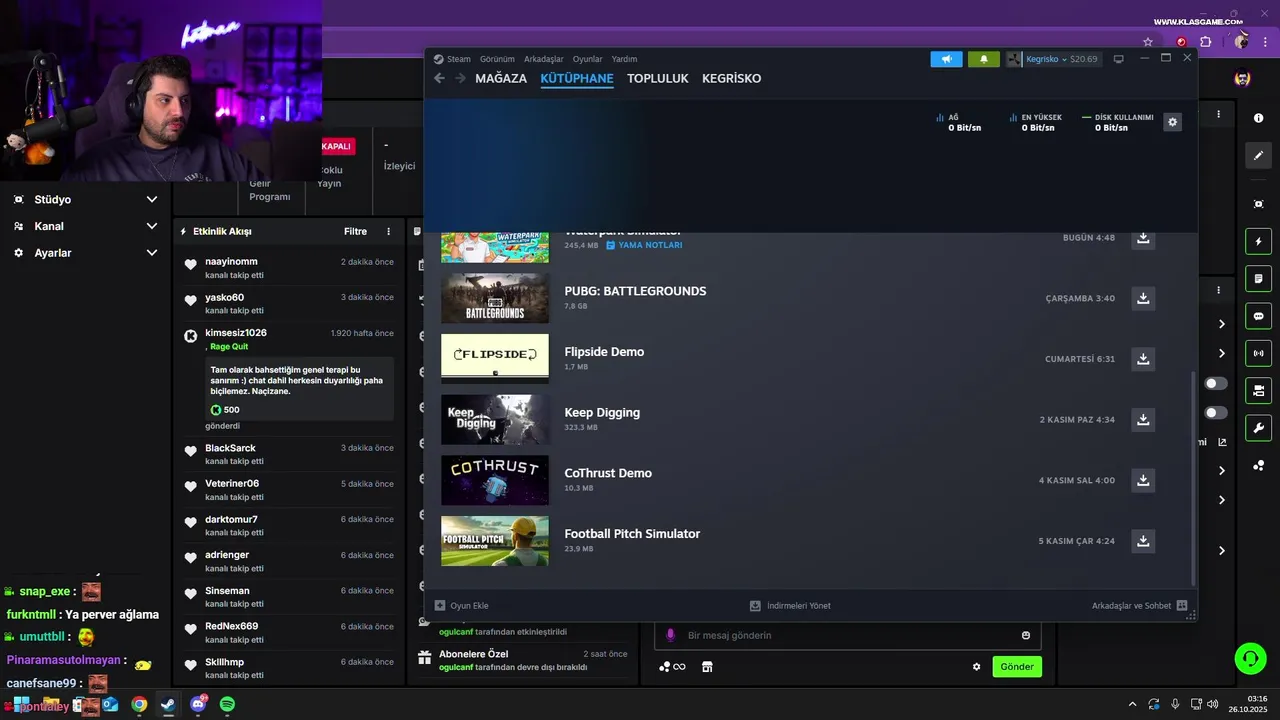Open YAMA NOTLARI for Waterpark Simulator
The width and height of the screenshot is (1280, 720).
click(644, 245)
